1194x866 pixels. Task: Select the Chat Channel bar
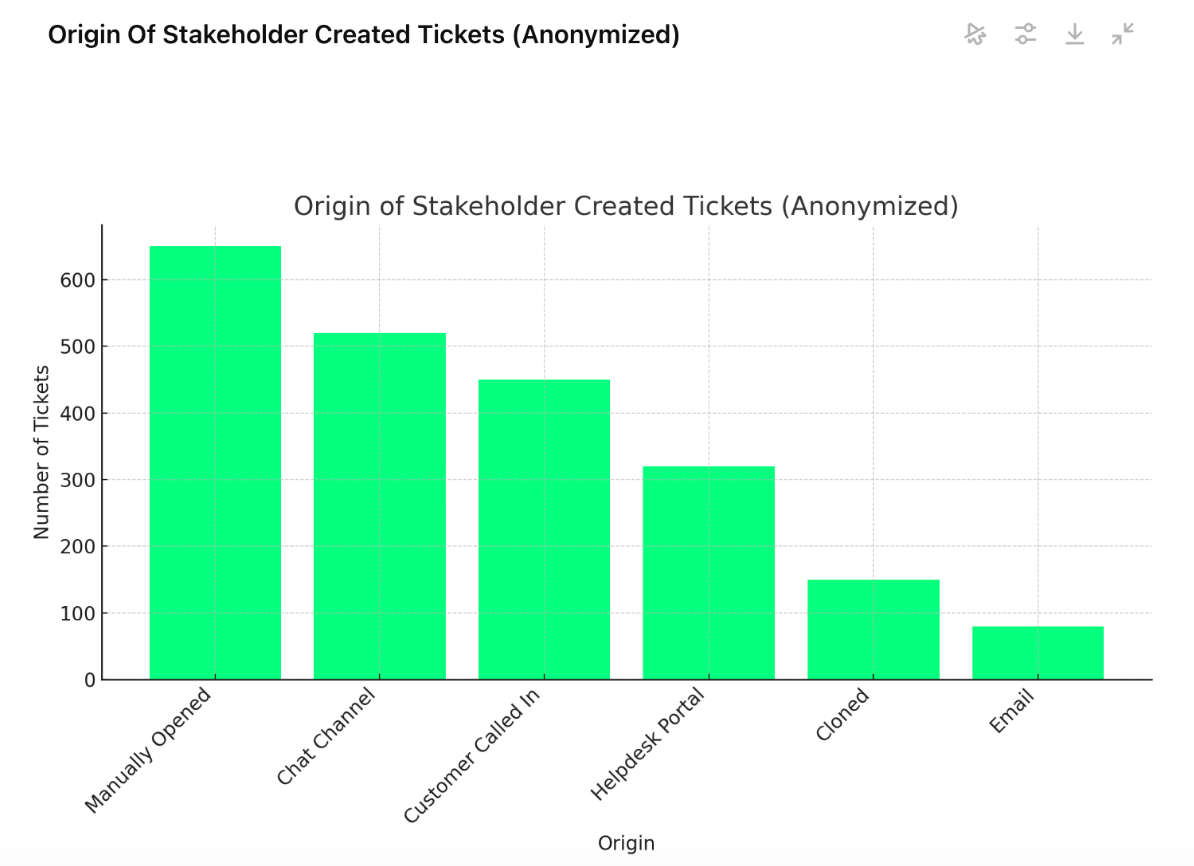[380, 506]
